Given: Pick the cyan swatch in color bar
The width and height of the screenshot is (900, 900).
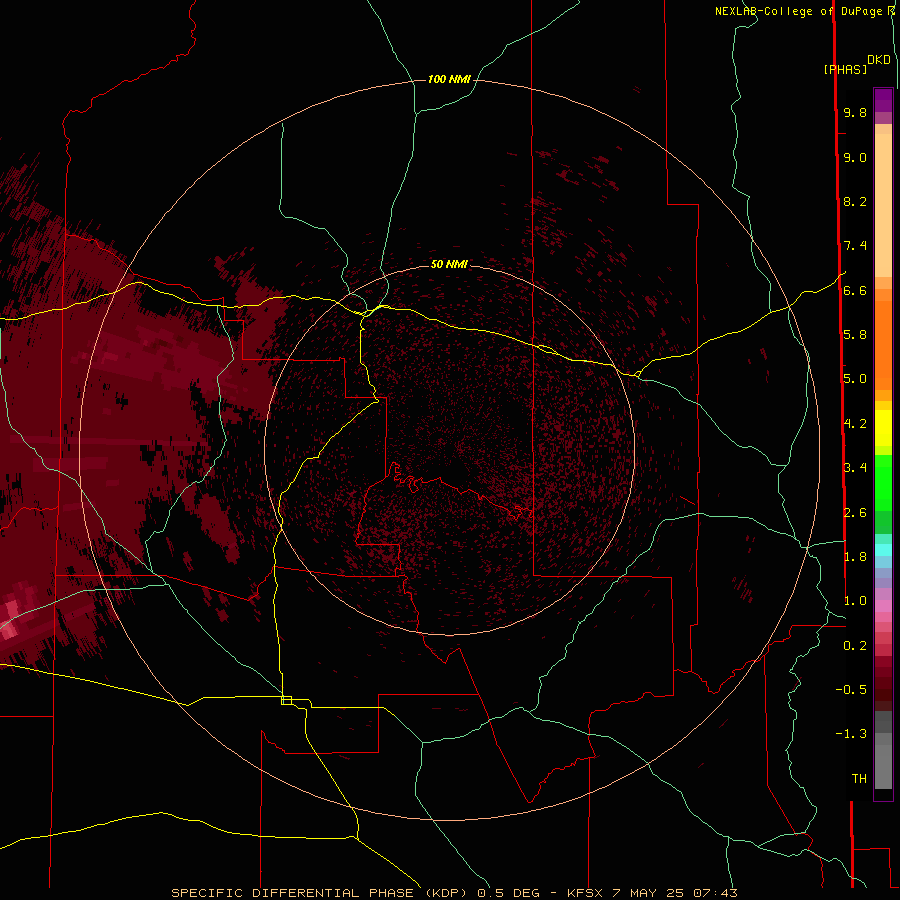Looking at the screenshot, I should pos(883,550).
